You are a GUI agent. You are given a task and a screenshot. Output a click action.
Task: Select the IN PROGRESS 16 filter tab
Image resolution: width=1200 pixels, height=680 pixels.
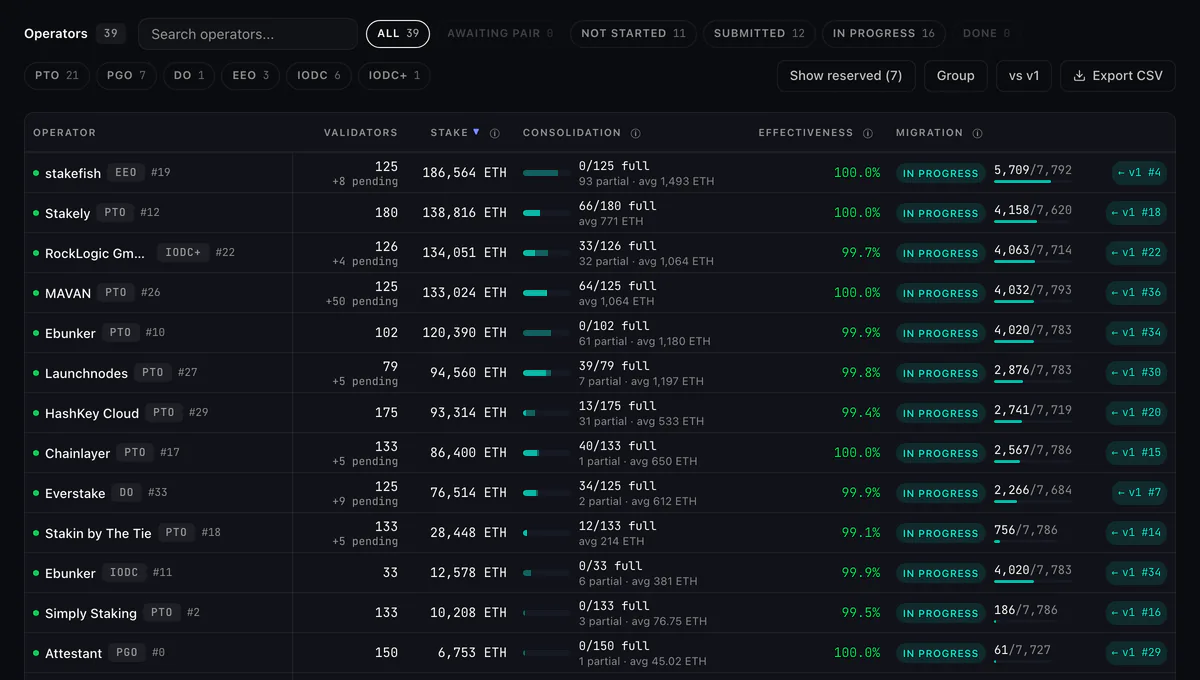(x=883, y=34)
